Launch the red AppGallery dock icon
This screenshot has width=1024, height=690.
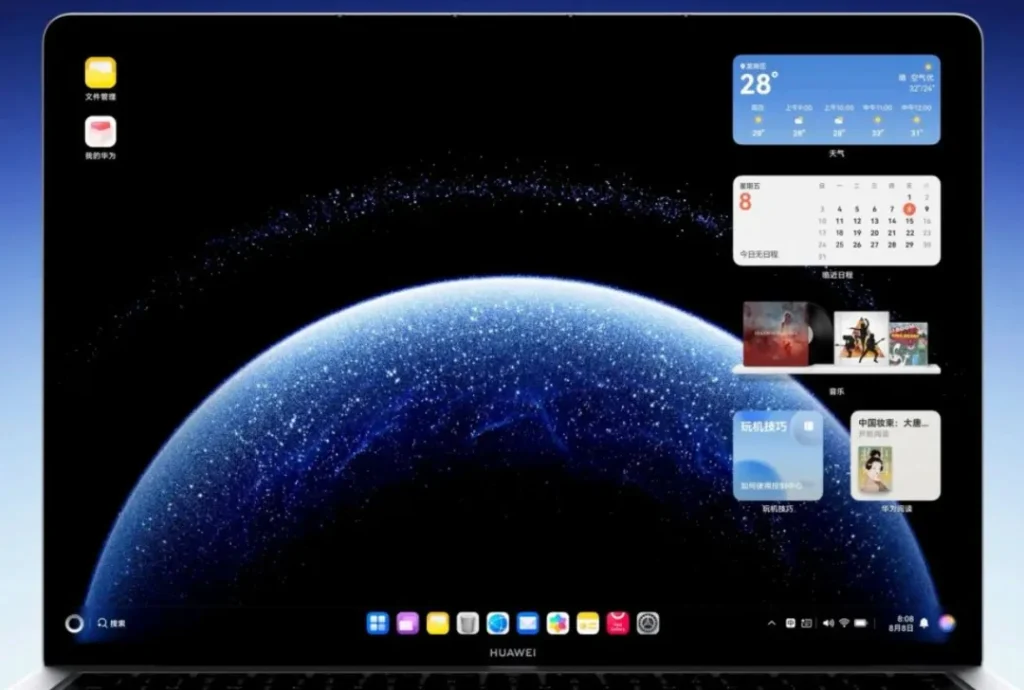tap(618, 623)
